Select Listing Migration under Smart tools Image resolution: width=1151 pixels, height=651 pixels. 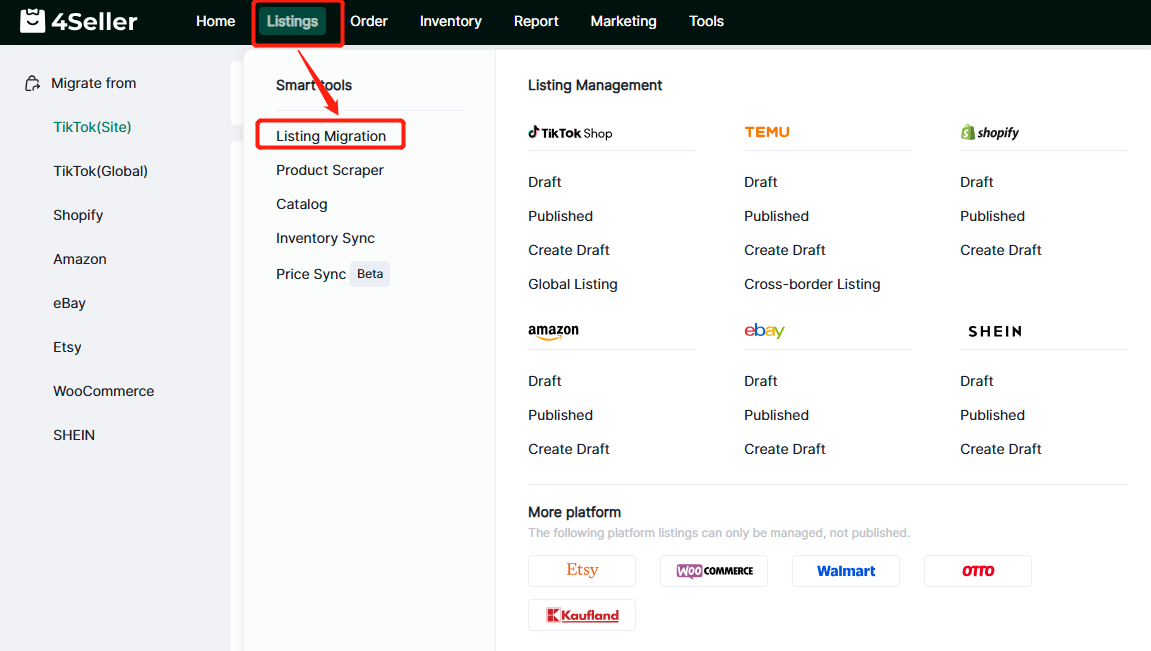click(x=331, y=136)
